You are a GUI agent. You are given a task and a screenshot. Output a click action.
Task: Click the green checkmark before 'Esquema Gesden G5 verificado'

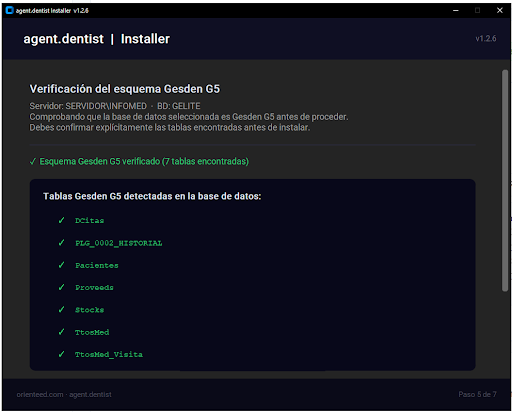point(33,162)
